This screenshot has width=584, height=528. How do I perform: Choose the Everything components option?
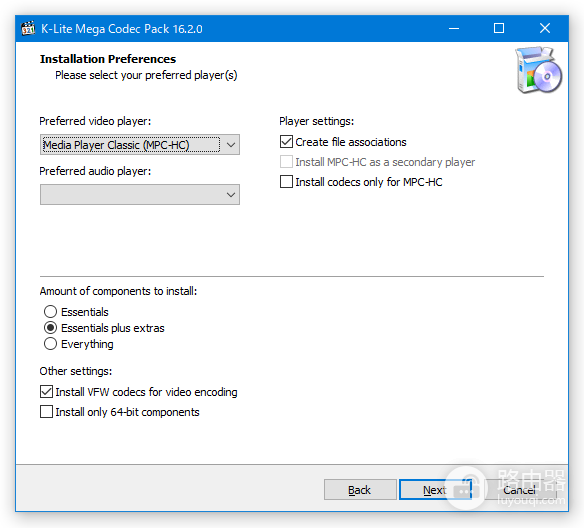tap(50, 344)
